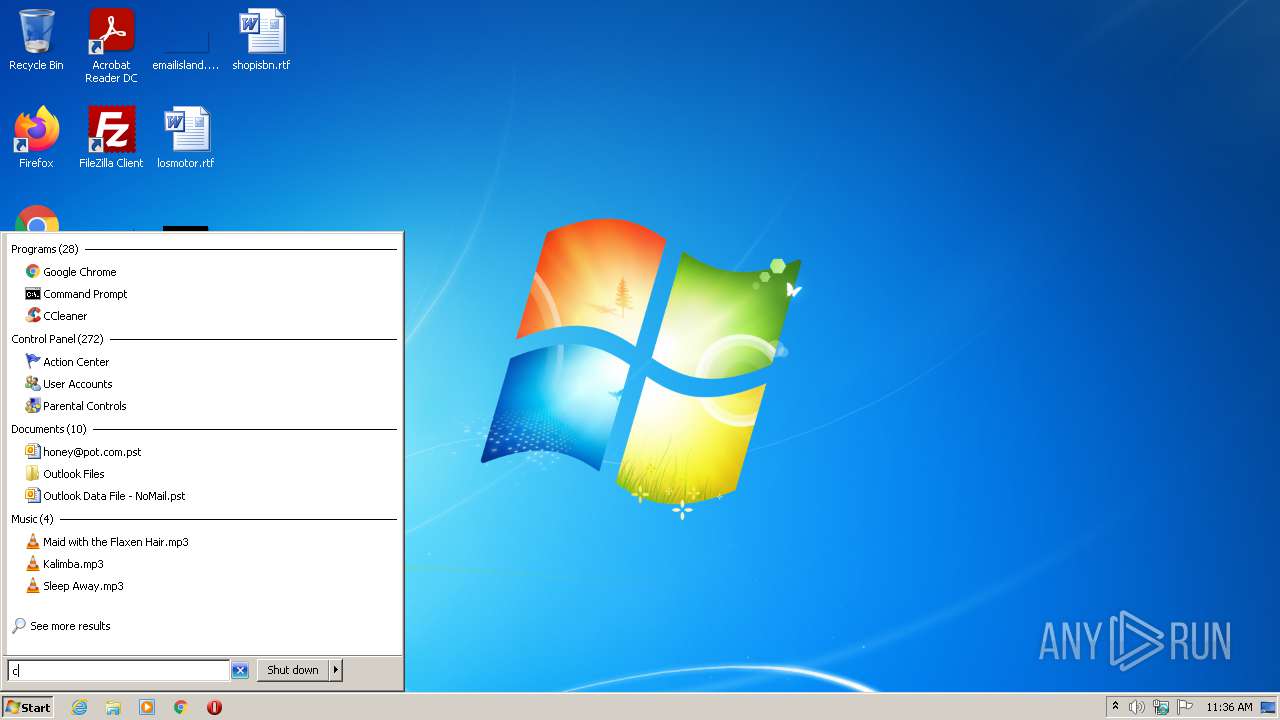The width and height of the screenshot is (1280, 720).
Task: Show hidden tray icons arrow
Action: pyautogui.click(x=1115, y=707)
